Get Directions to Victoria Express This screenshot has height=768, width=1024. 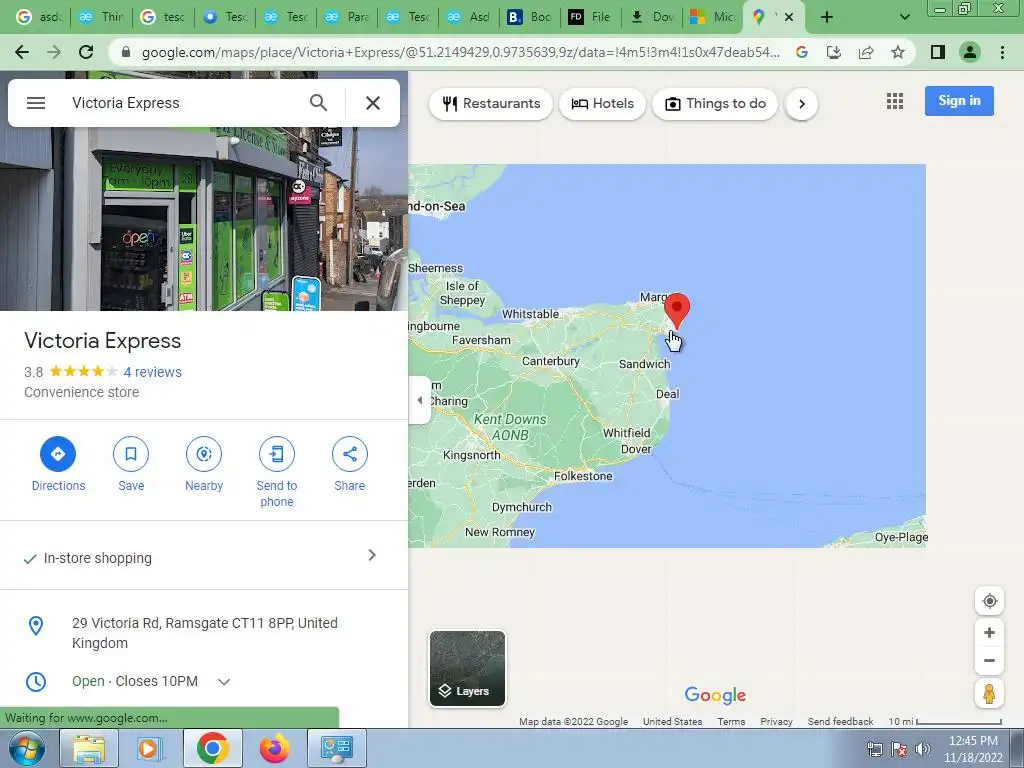click(58, 464)
